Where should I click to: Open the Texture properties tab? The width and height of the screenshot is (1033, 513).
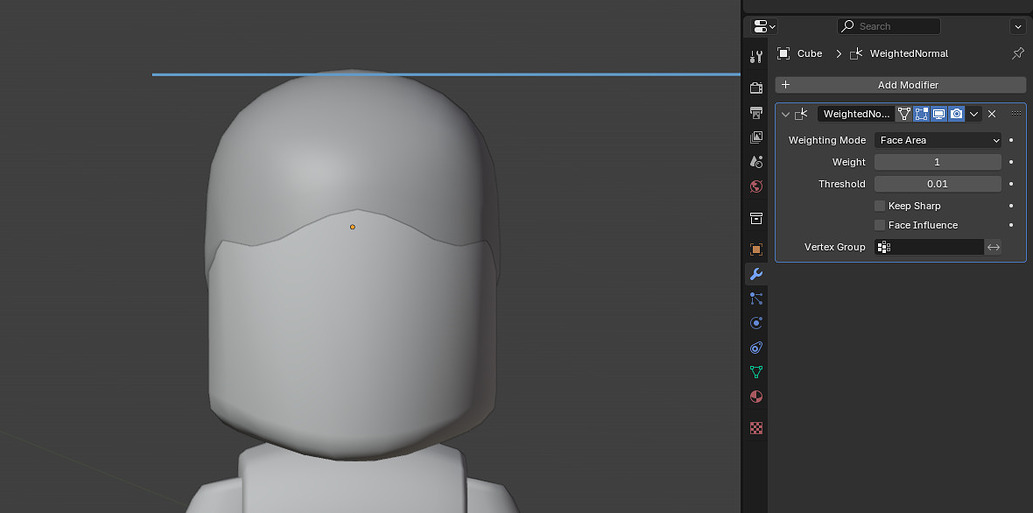(756, 428)
